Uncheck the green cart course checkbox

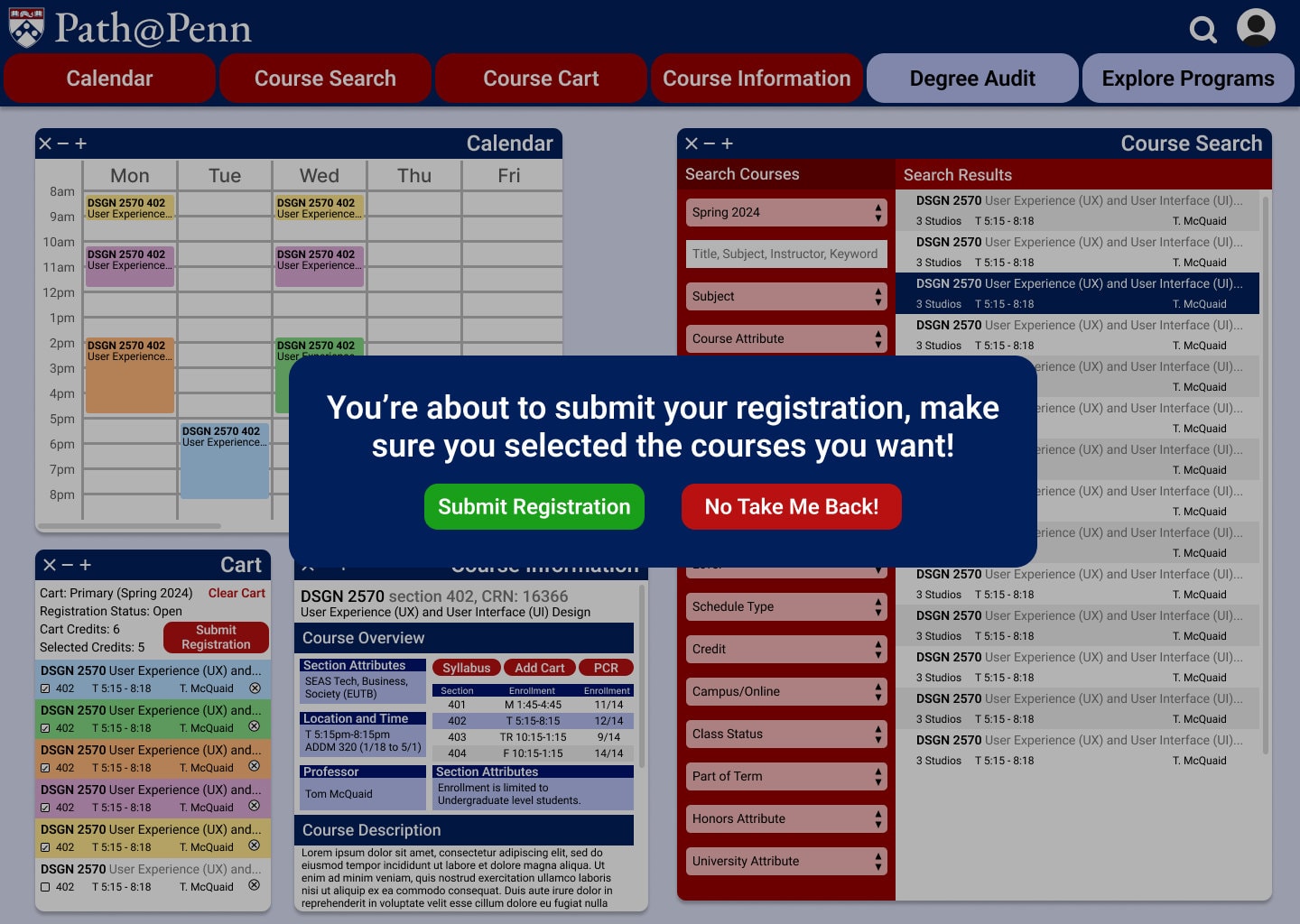[45, 728]
